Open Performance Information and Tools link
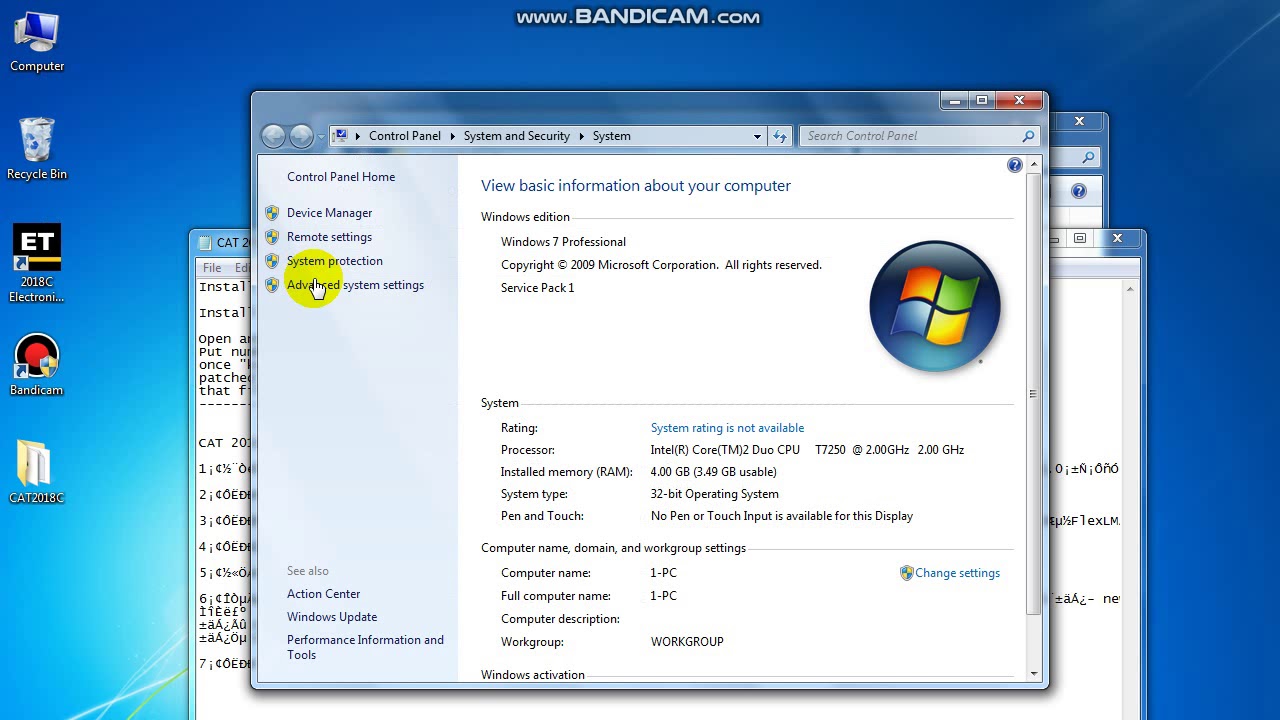The image size is (1280, 720). tap(365, 647)
